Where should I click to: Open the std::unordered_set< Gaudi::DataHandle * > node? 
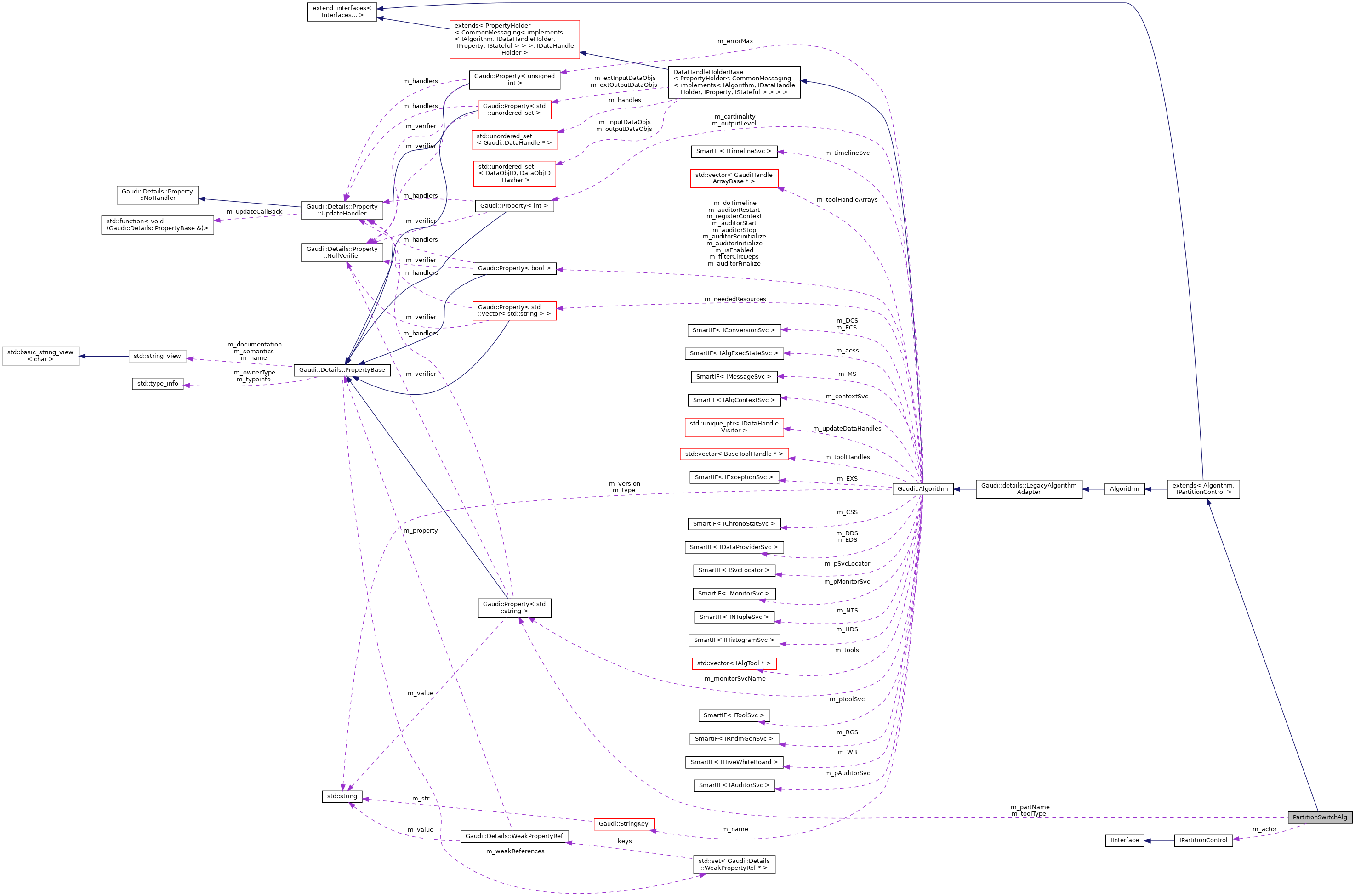click(x=514, y=140)
